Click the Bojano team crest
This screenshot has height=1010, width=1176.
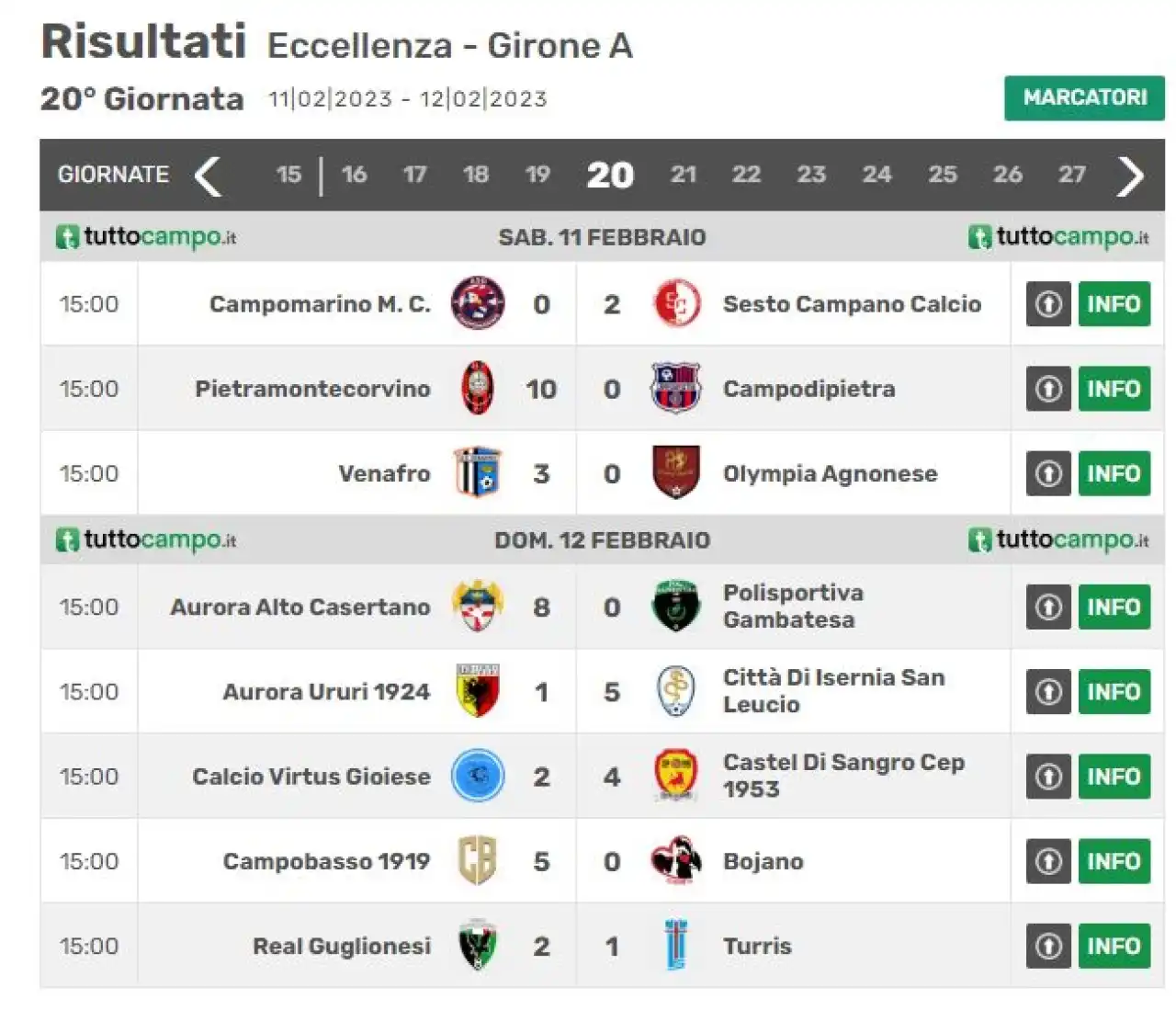pos(676,861)
